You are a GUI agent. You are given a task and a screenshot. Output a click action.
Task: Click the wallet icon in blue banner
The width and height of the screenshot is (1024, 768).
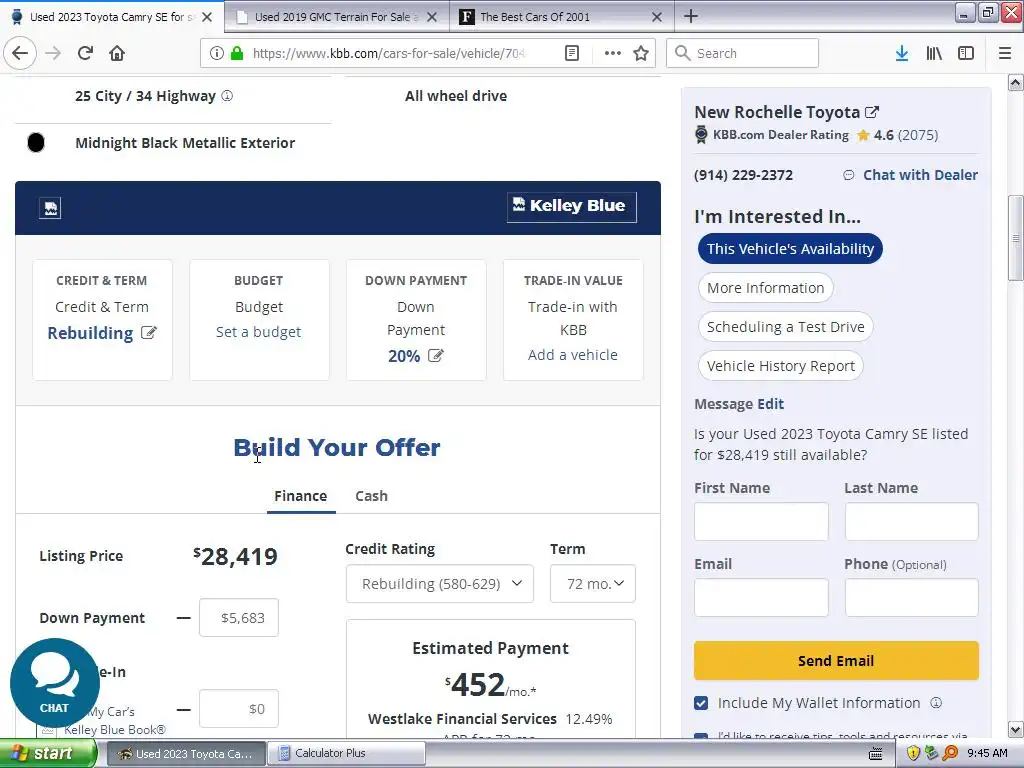pyautogui.click(x=50, y=208)
